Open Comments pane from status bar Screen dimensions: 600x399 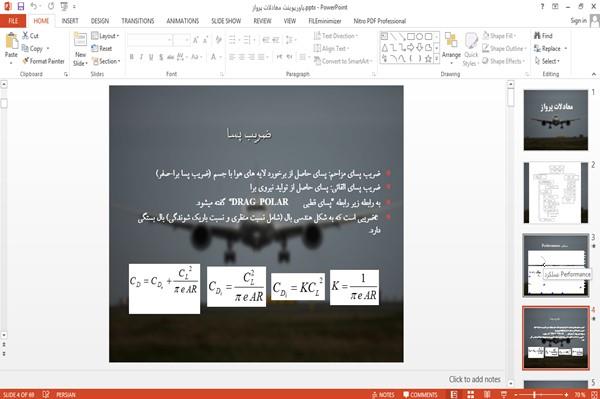420,395
